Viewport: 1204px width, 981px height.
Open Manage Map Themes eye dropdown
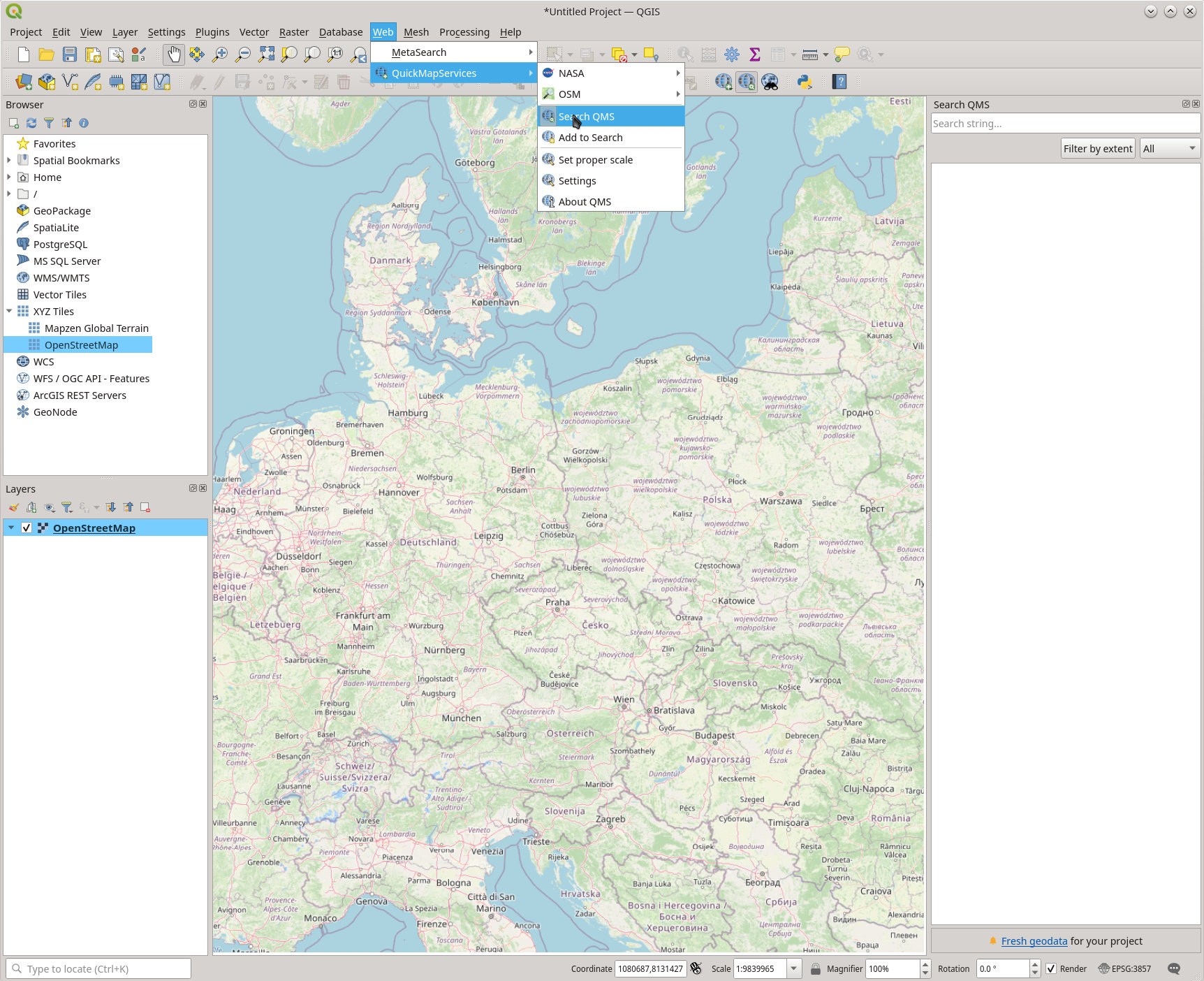coord(50,507)
